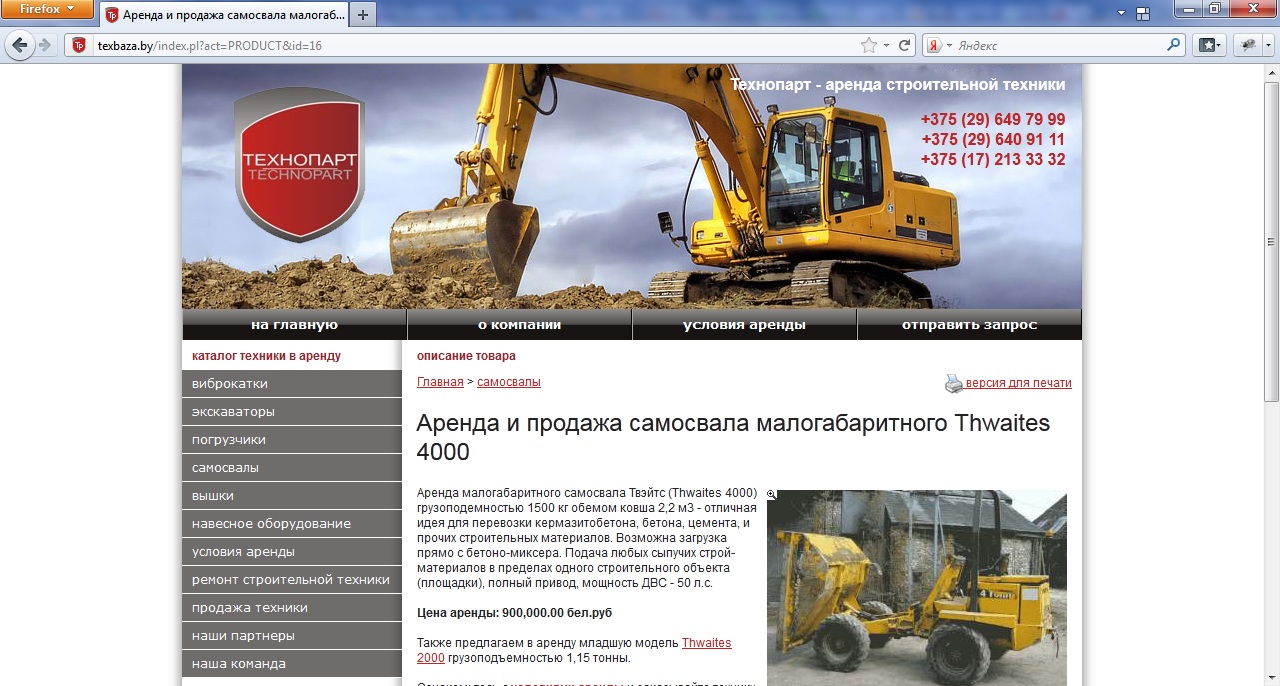The height and width of the screenshot is (686, 1280).
Task: Open a new tab with plus button
Action: (x=363, y=15)
